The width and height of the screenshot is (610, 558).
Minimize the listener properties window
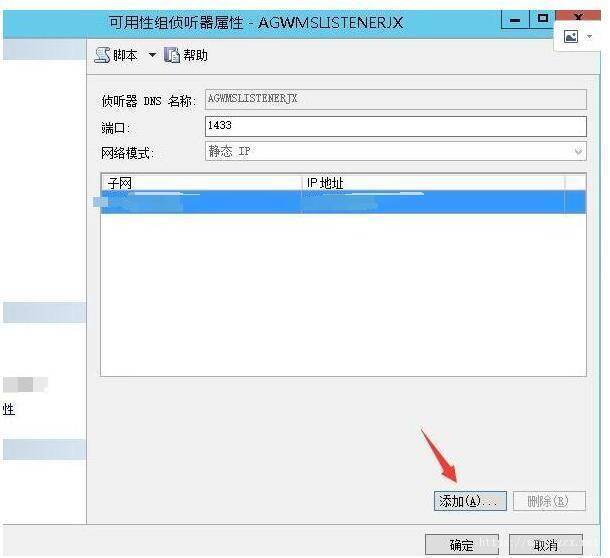pyautogui.click(x=515, y=19)
